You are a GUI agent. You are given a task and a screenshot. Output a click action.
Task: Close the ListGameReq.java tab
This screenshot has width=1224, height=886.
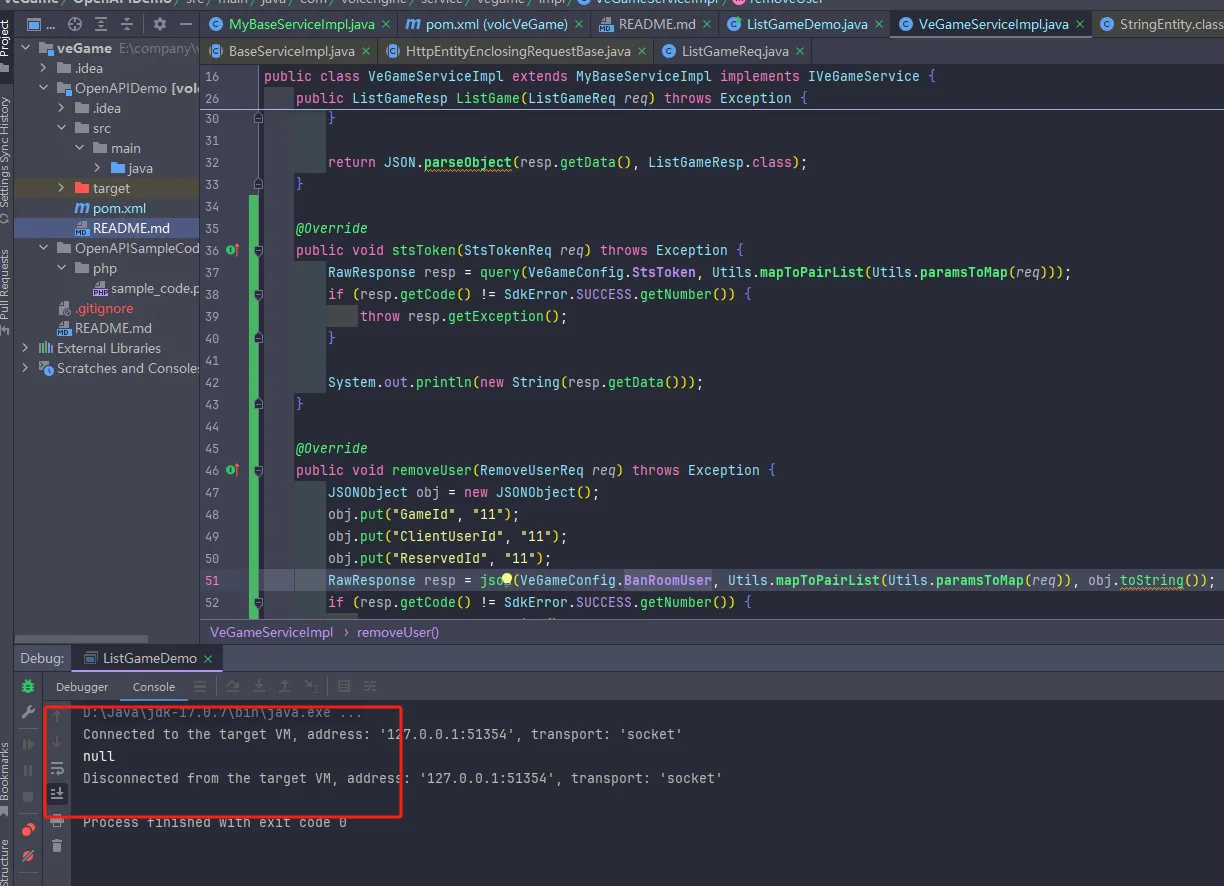[799, 51]
